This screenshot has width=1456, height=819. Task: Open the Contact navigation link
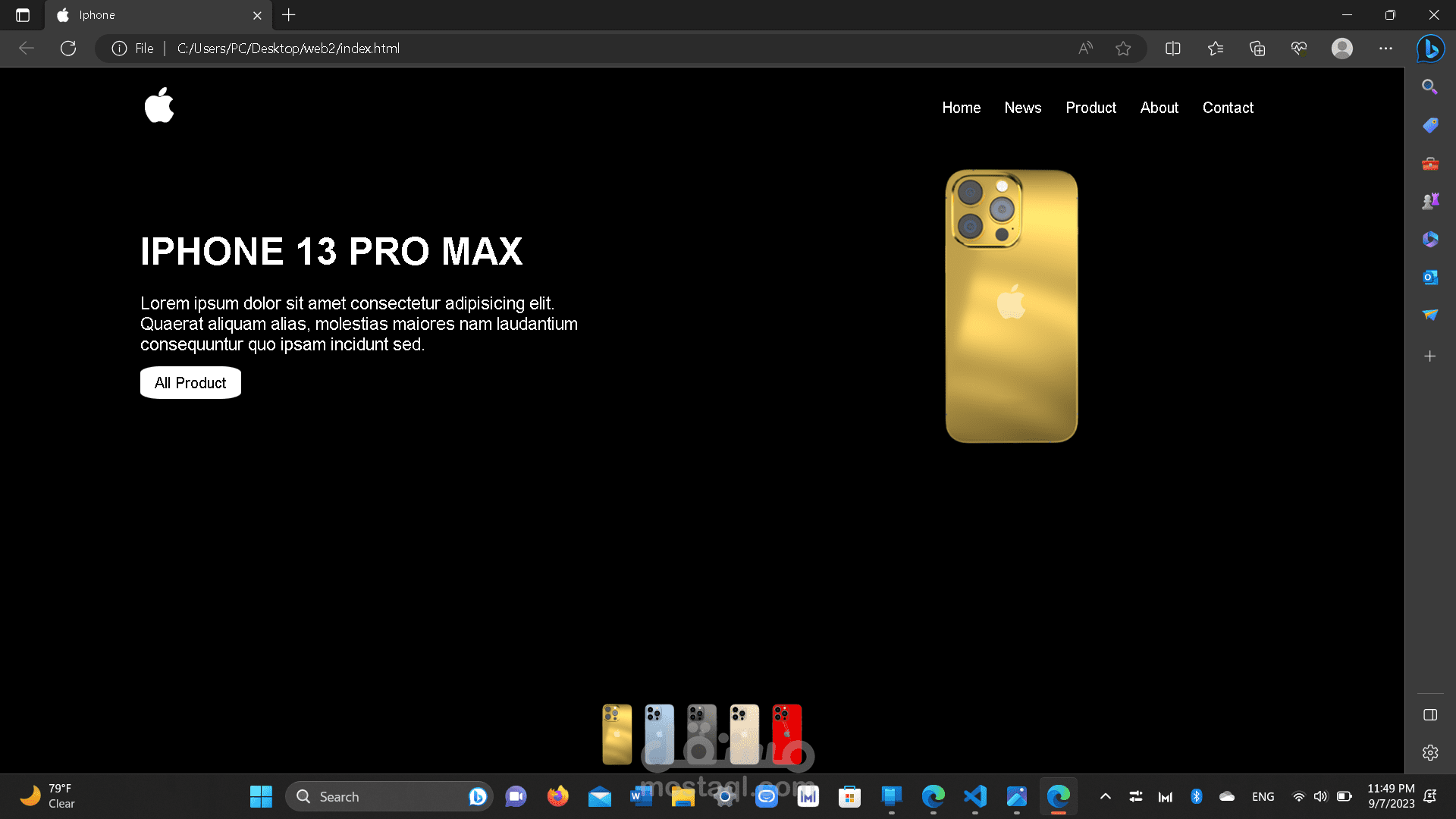1228,108
